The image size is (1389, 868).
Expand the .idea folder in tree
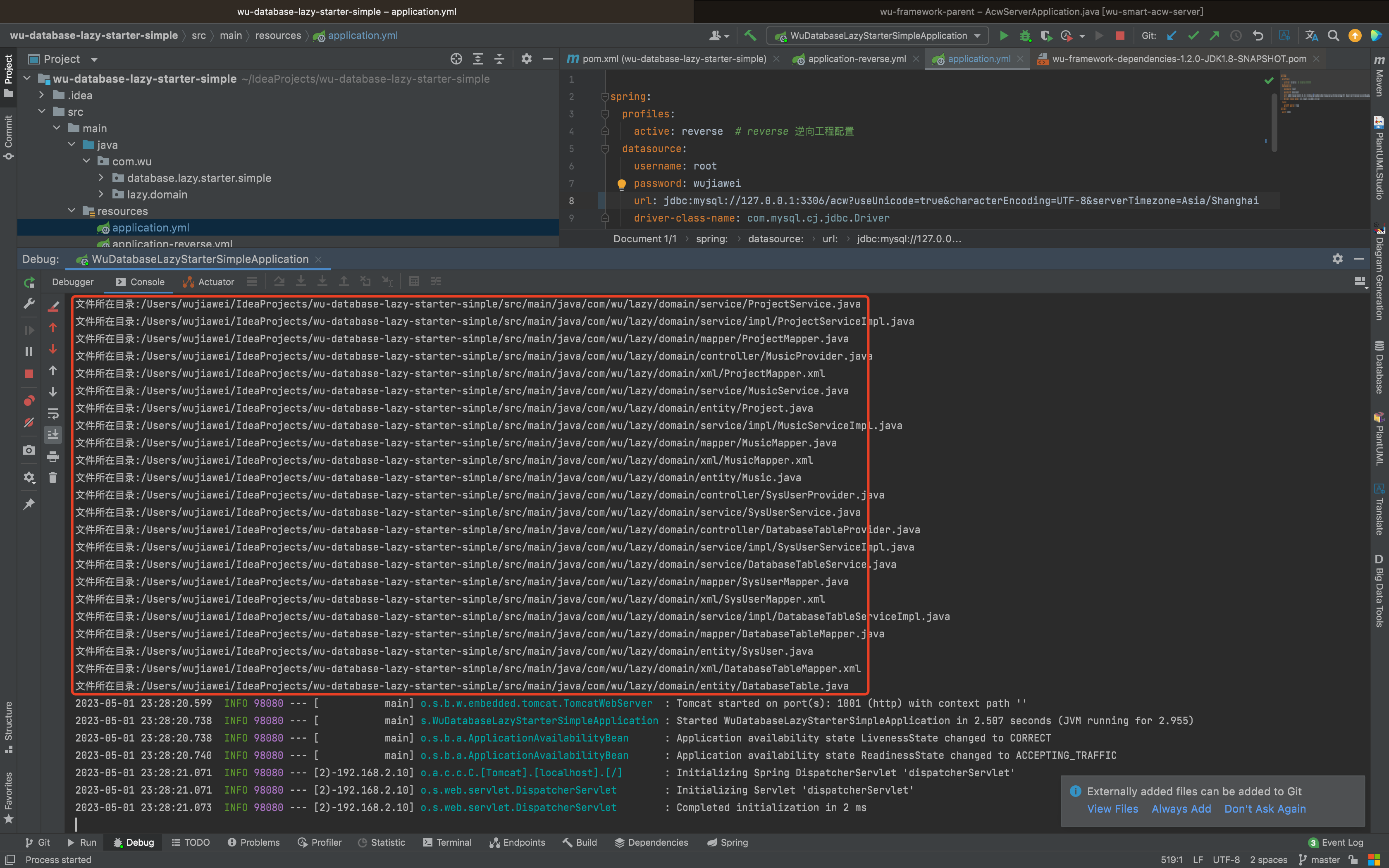coord(42,95)
